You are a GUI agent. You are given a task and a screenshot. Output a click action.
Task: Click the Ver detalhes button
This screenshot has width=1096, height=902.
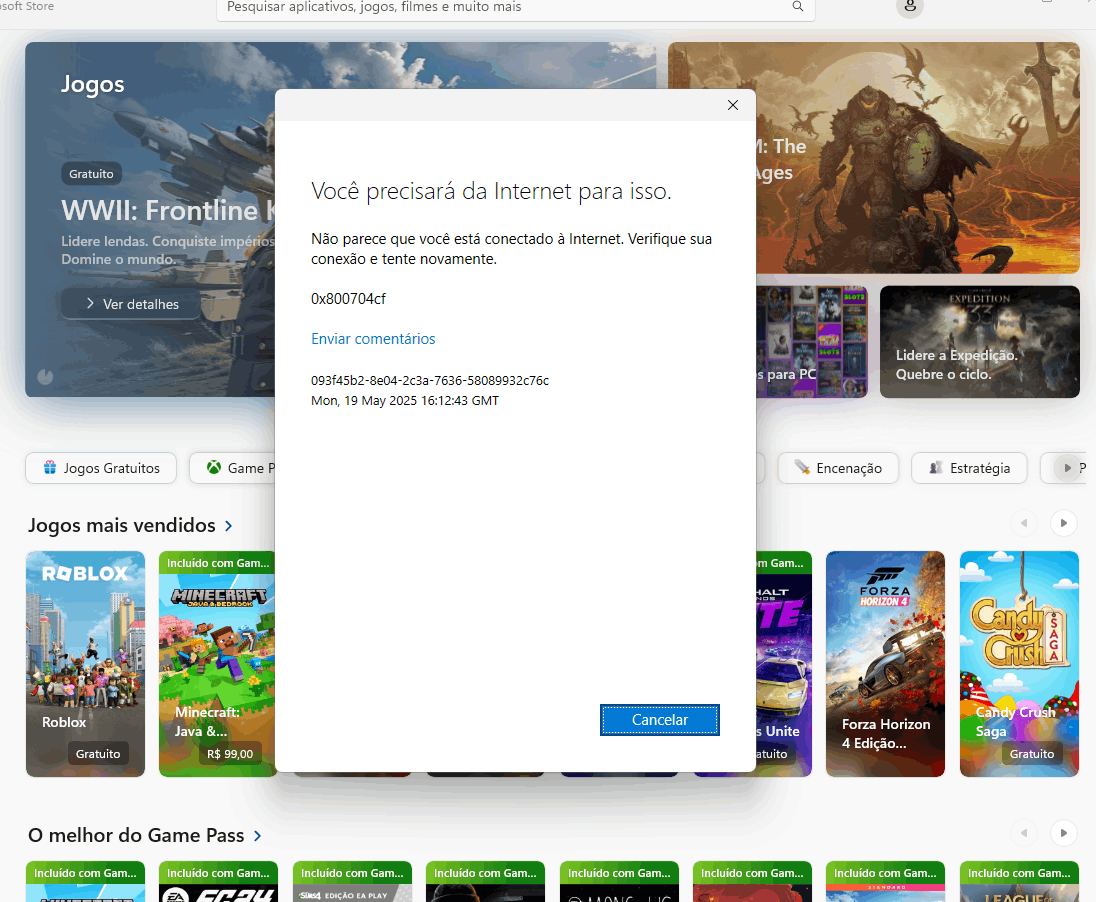(131, 303)
